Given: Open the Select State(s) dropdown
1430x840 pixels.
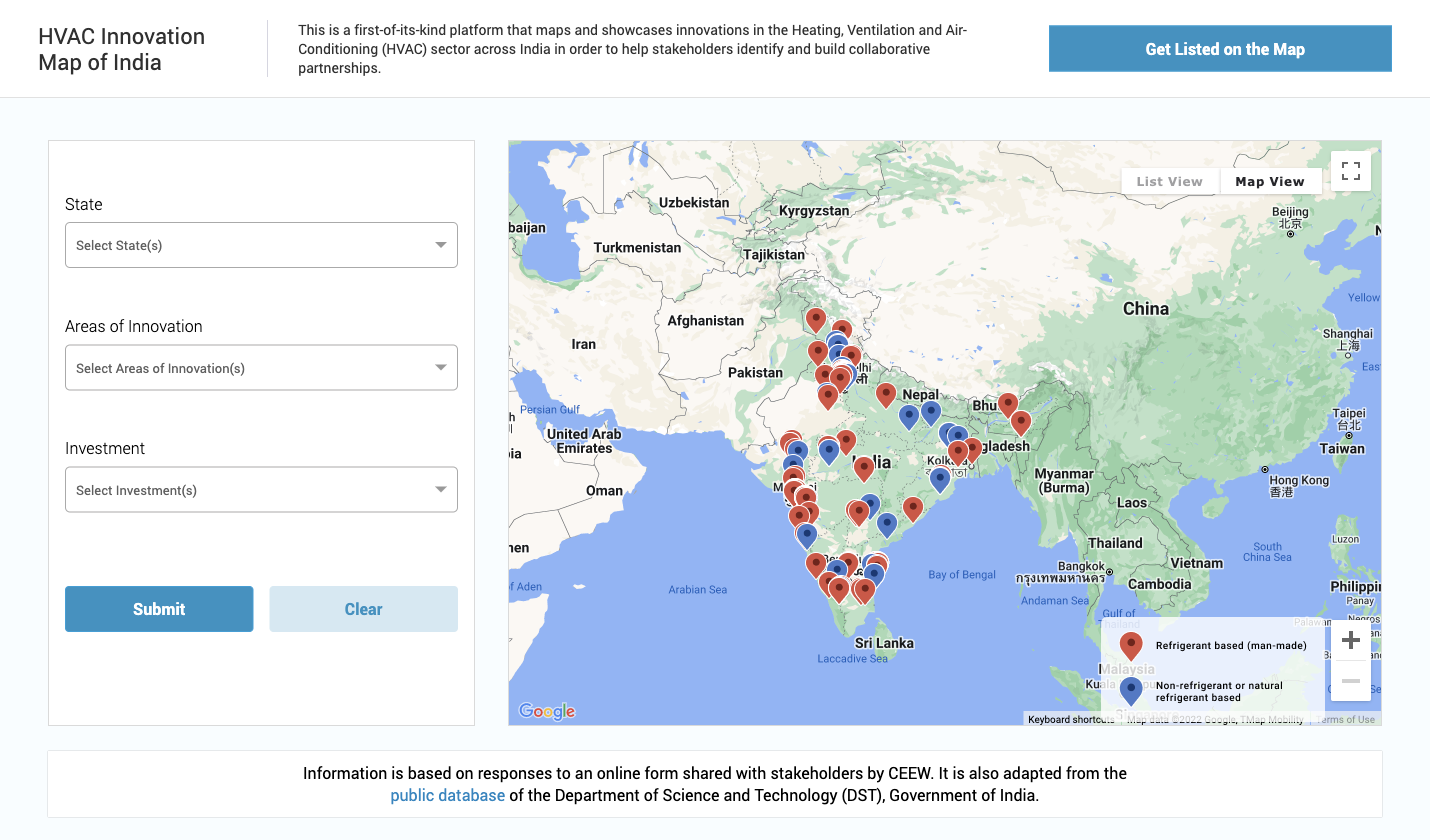Looking at the screenshot, I should coord(261,245).
